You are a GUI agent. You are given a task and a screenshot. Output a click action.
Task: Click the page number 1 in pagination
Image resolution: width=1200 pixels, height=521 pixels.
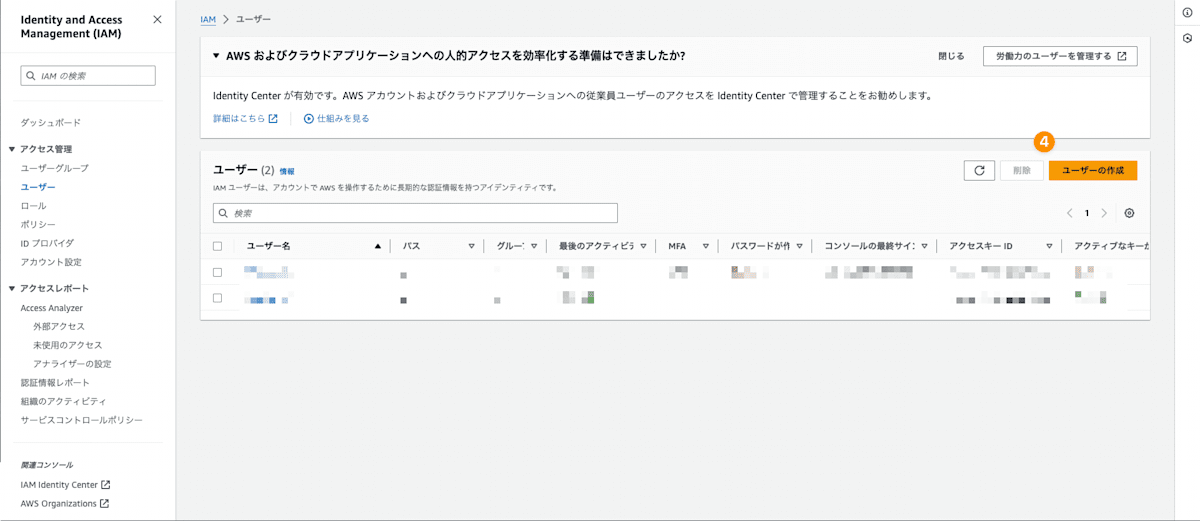[1087, 213]
